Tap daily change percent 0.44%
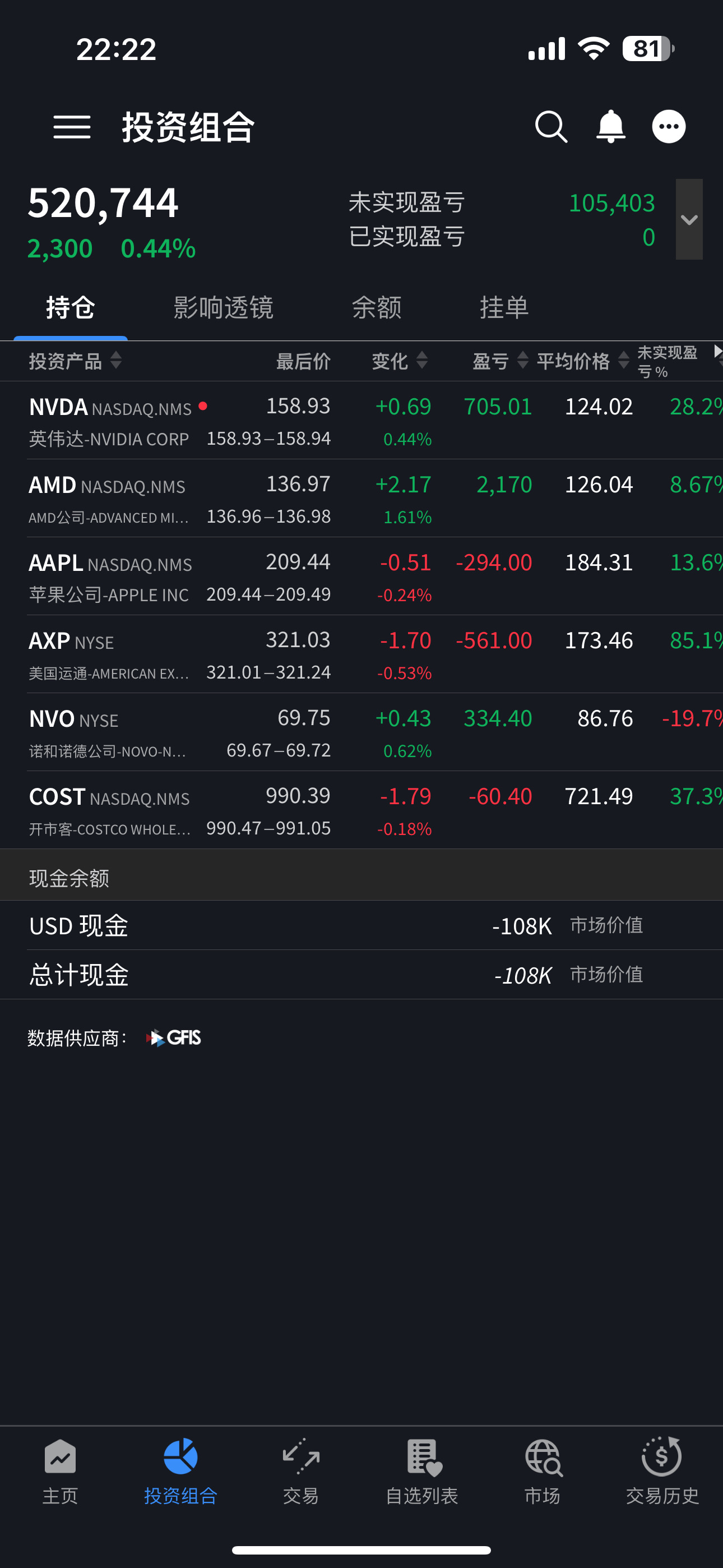Viewport: 723px width, 1568px height. [x=158, y=248]
